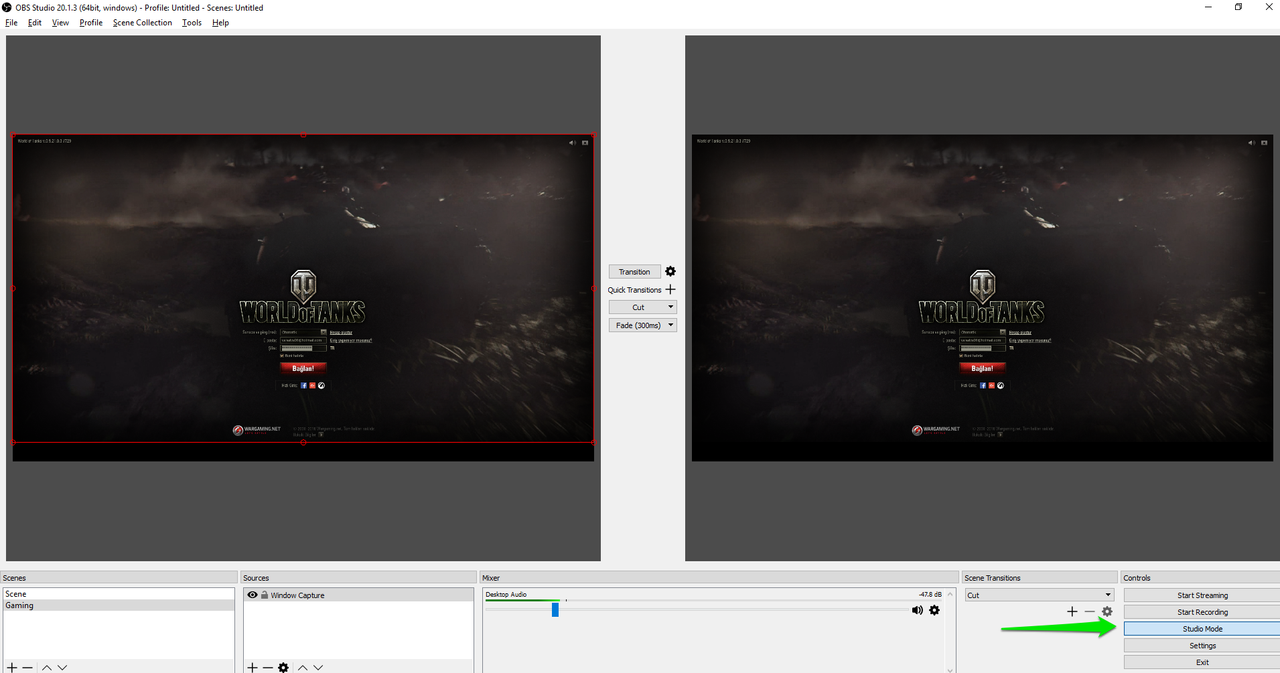
Task: Remove scene transition with minus icon
Action: click(1089, 611)
